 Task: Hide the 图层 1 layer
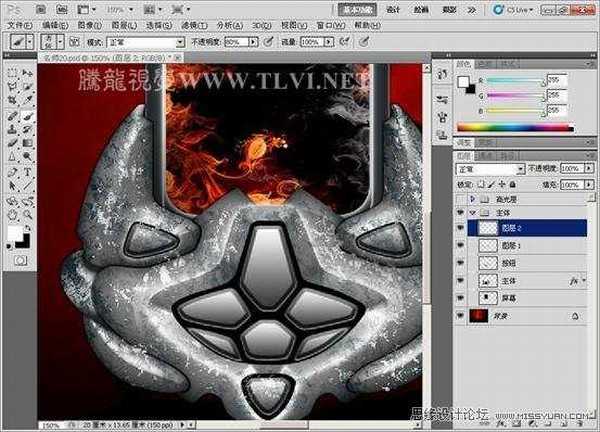[460, 245]
